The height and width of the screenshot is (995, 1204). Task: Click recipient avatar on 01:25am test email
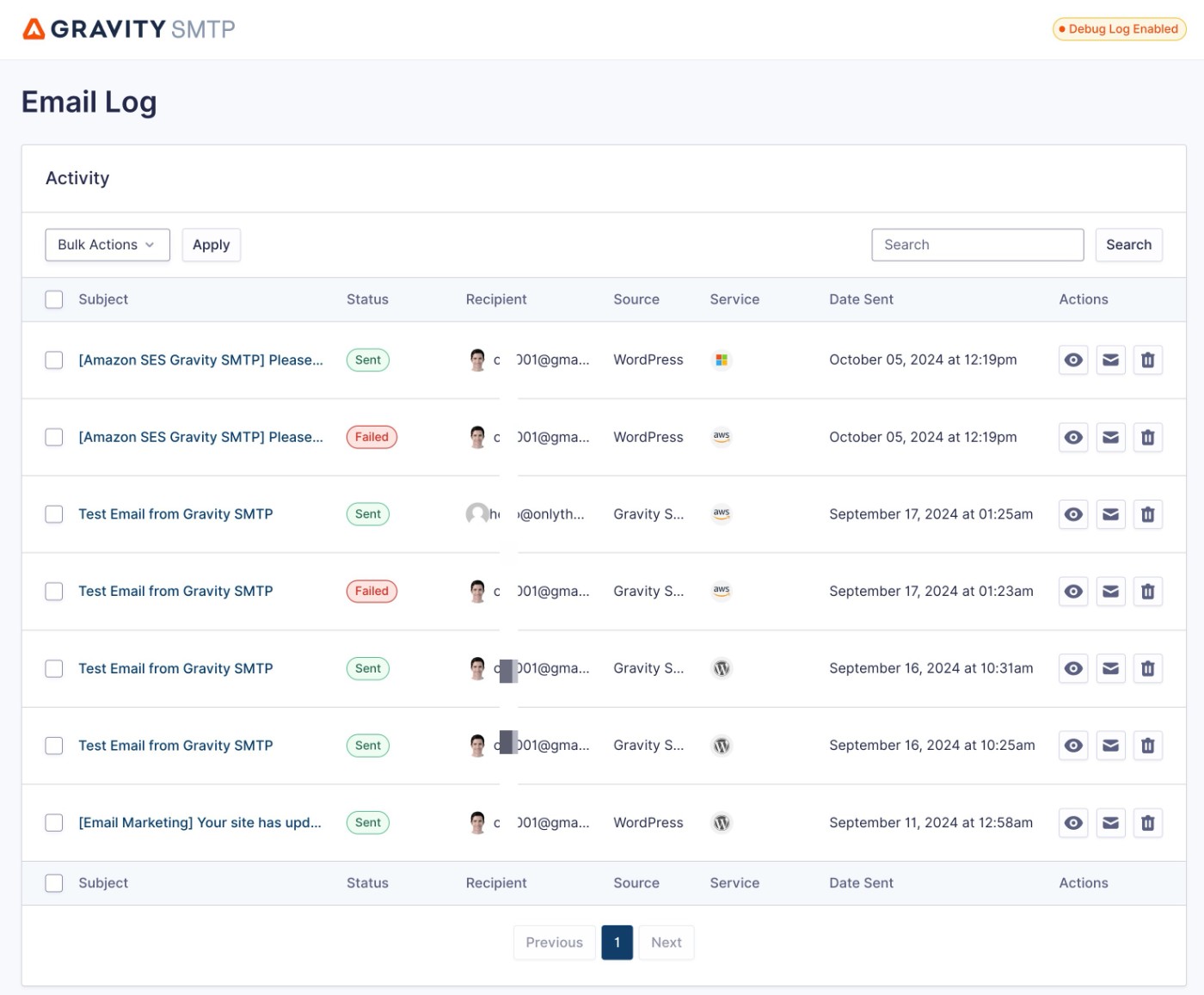[x=477, y=514]
